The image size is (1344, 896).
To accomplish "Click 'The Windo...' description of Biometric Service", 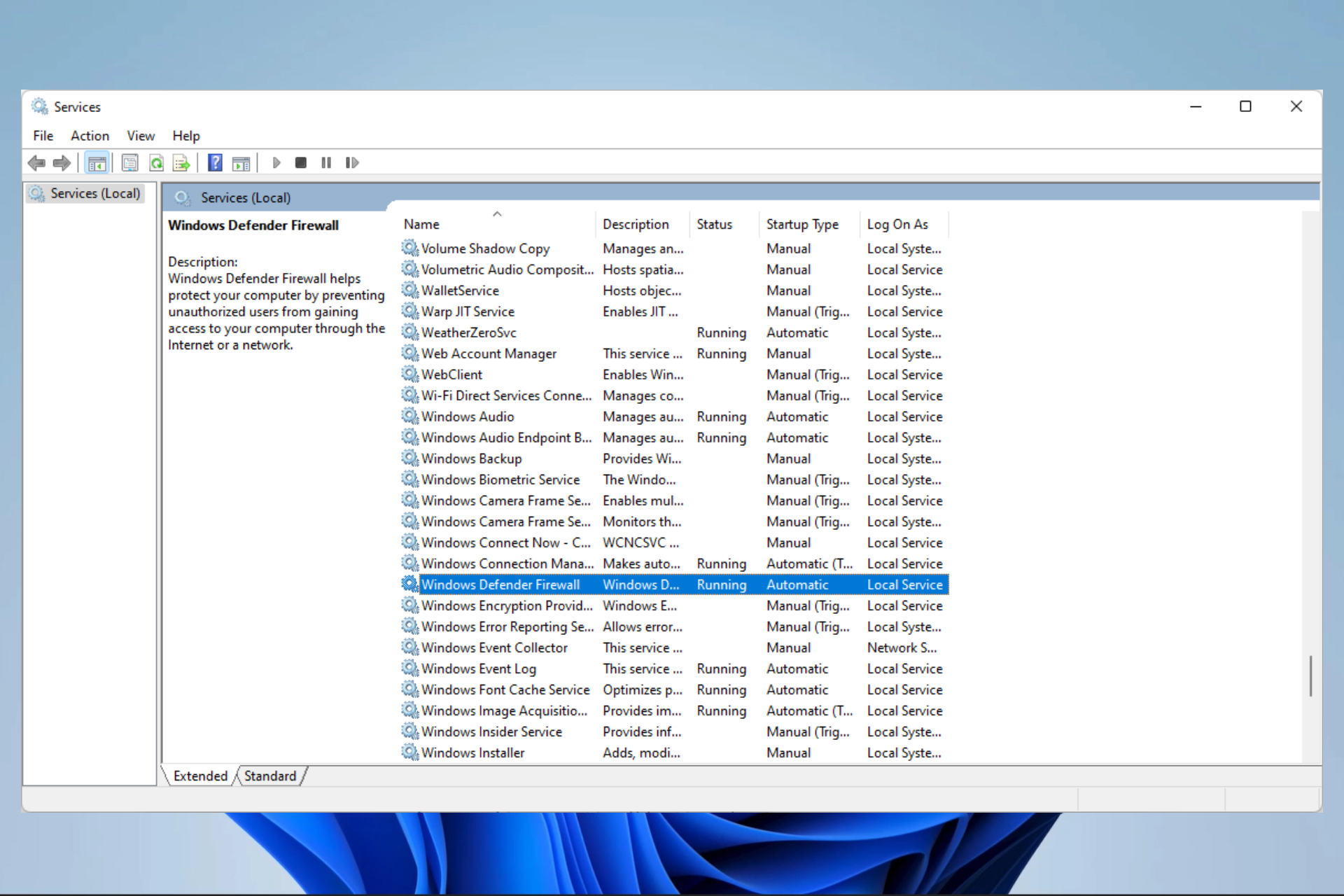I will (639, 479).
